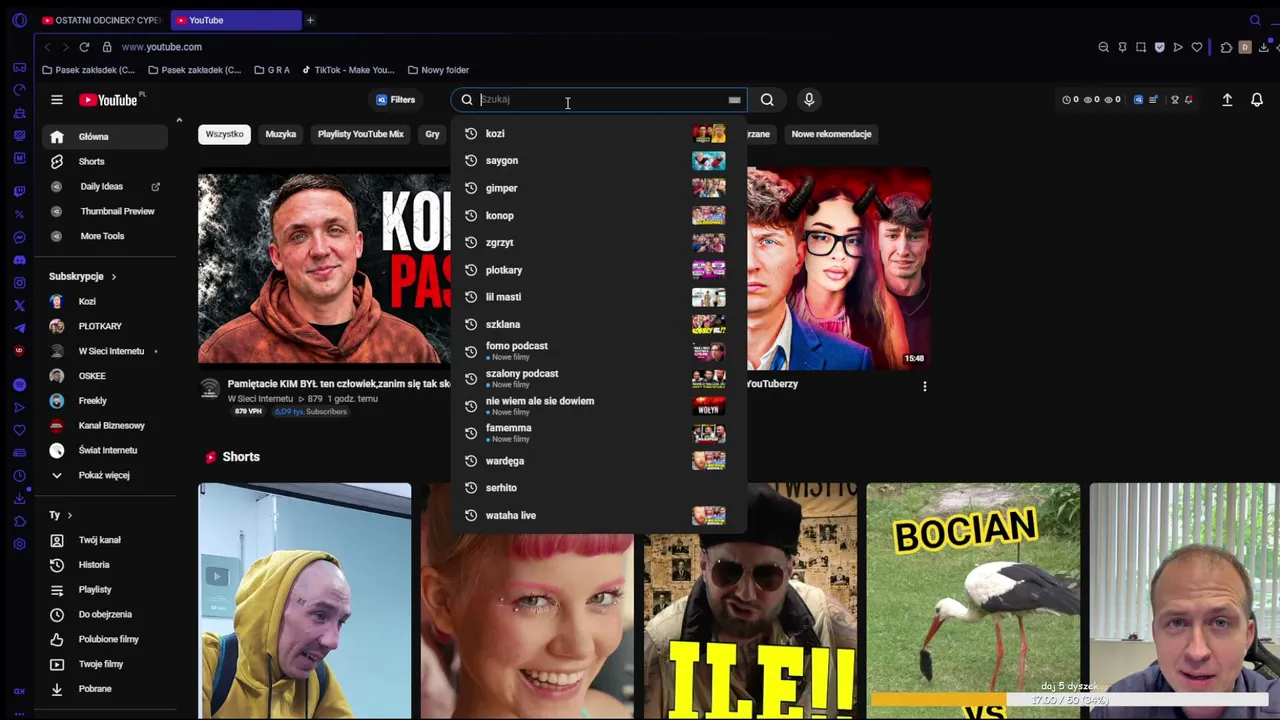Screen dimensions: 1280x720
Task: Open browser history clock in Opera sidebar
Action: click(x=19, y=476)
